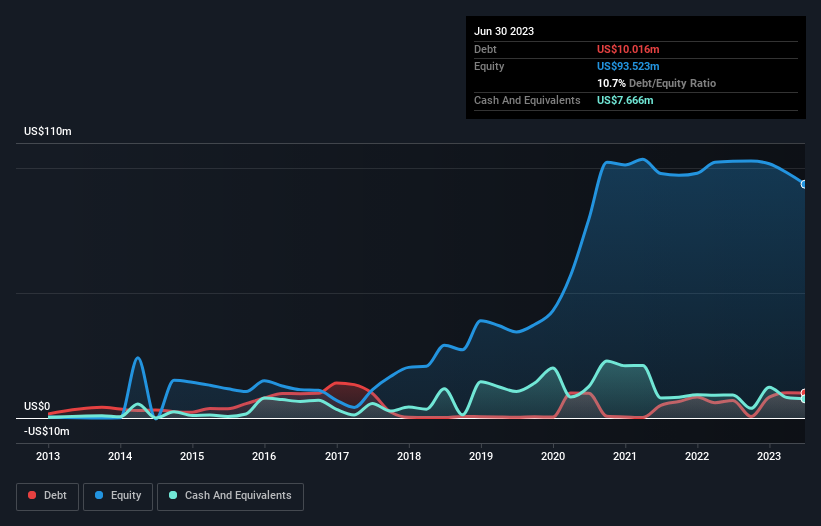Click the 2020 x-axis label
The height and width of the screenshot is (526, 821).
pos(553,456)
